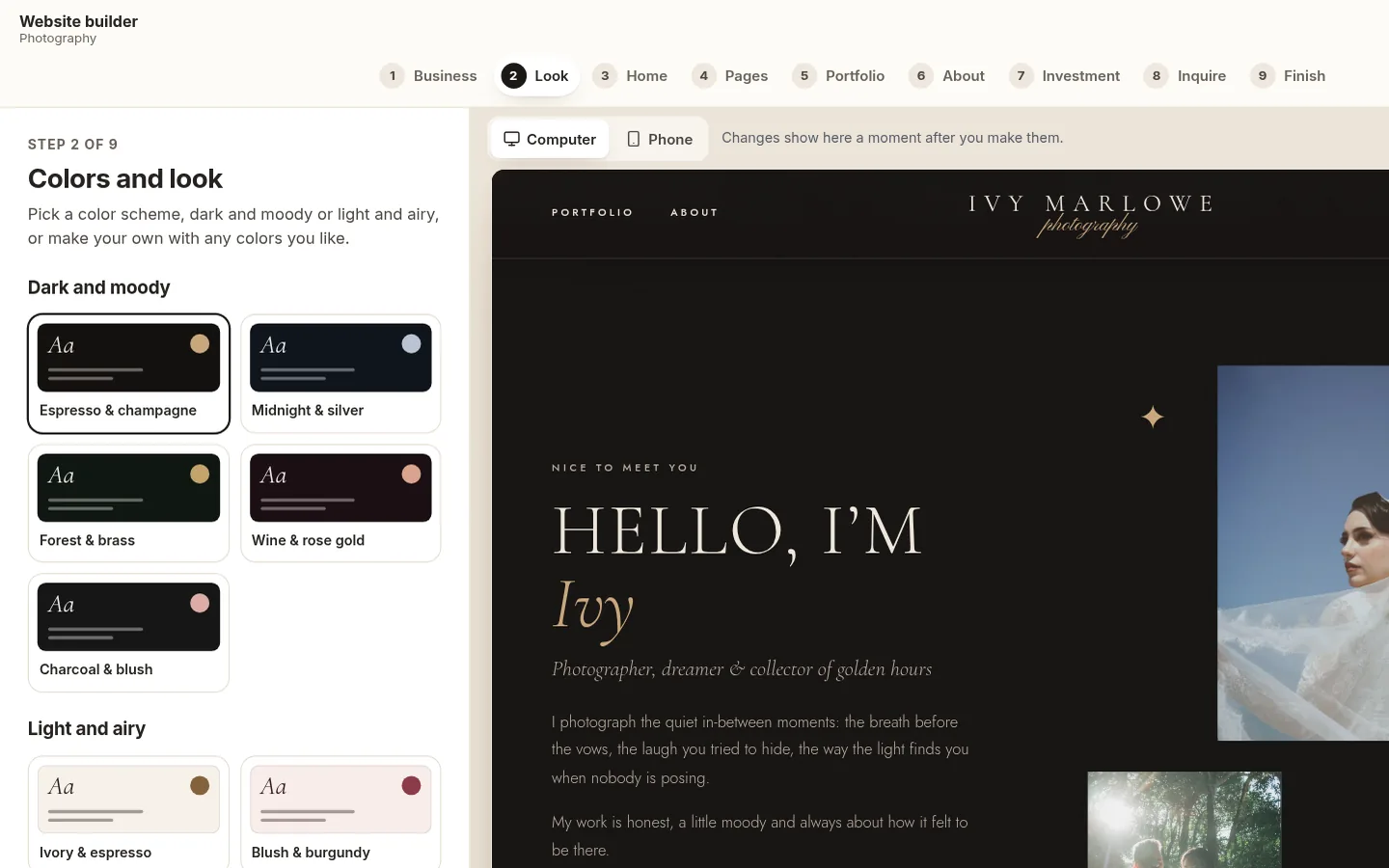Screen dimensions: 1389x868
Task: Jump to step 7 Investment
Action: tap(1065, 75)
